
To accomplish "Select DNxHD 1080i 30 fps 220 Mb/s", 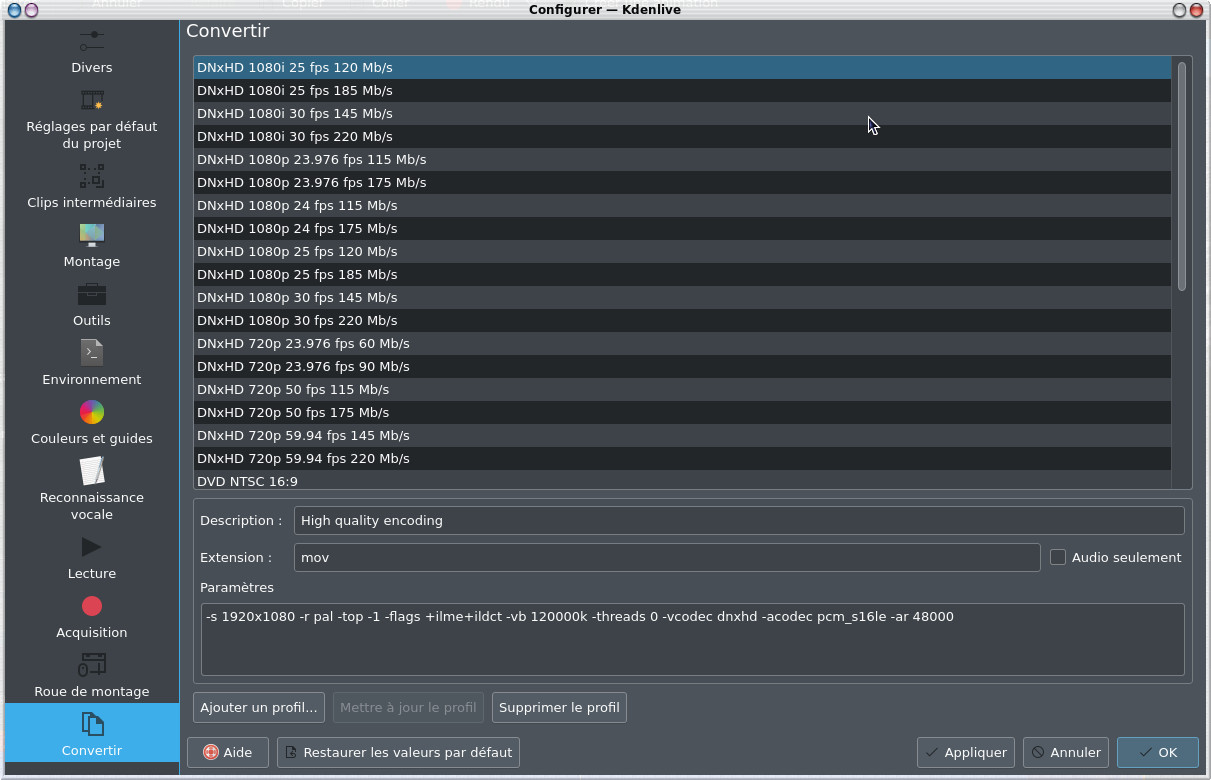I will click(x=682, y=136).
